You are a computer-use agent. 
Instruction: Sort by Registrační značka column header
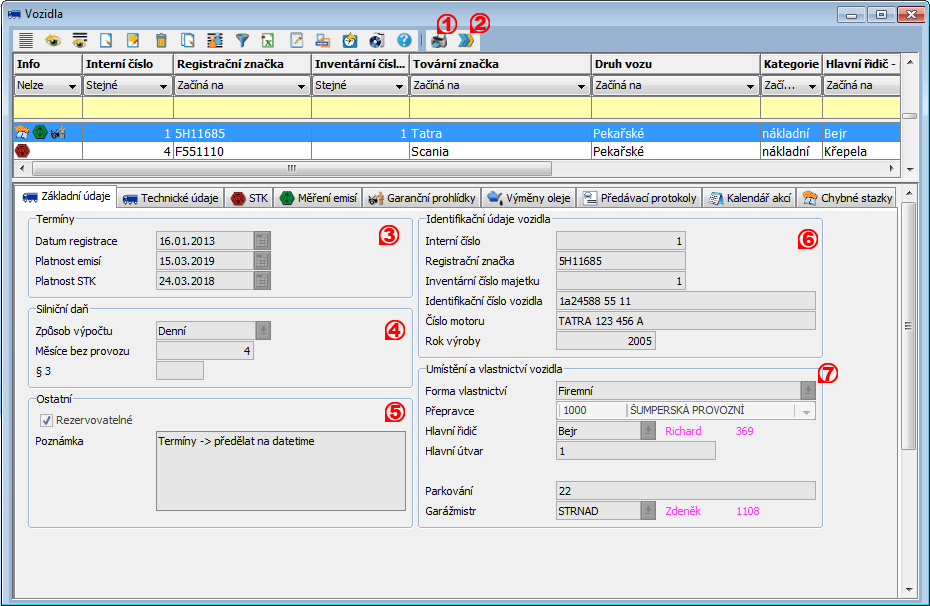(x=241, y=64)
